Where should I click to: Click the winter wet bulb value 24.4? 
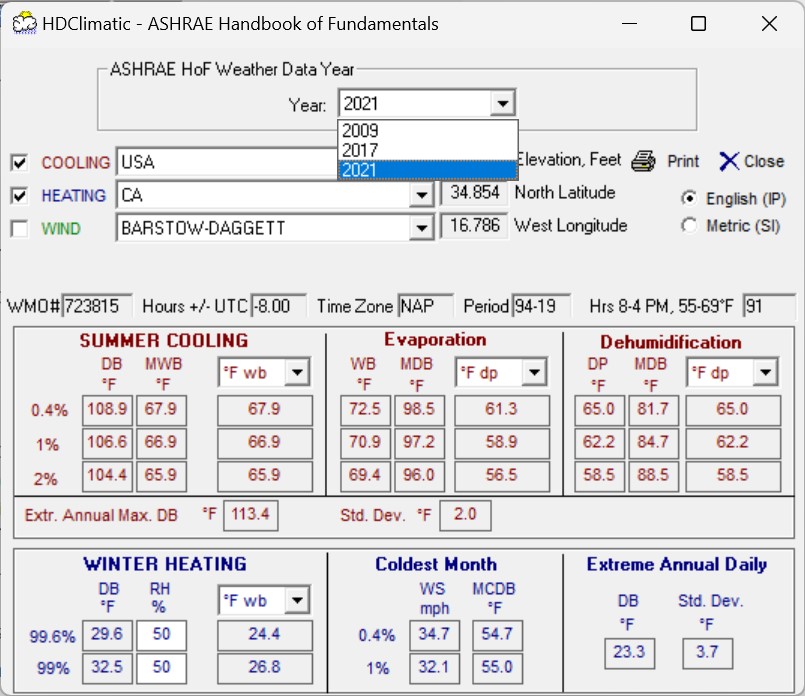tap(264, 634)
